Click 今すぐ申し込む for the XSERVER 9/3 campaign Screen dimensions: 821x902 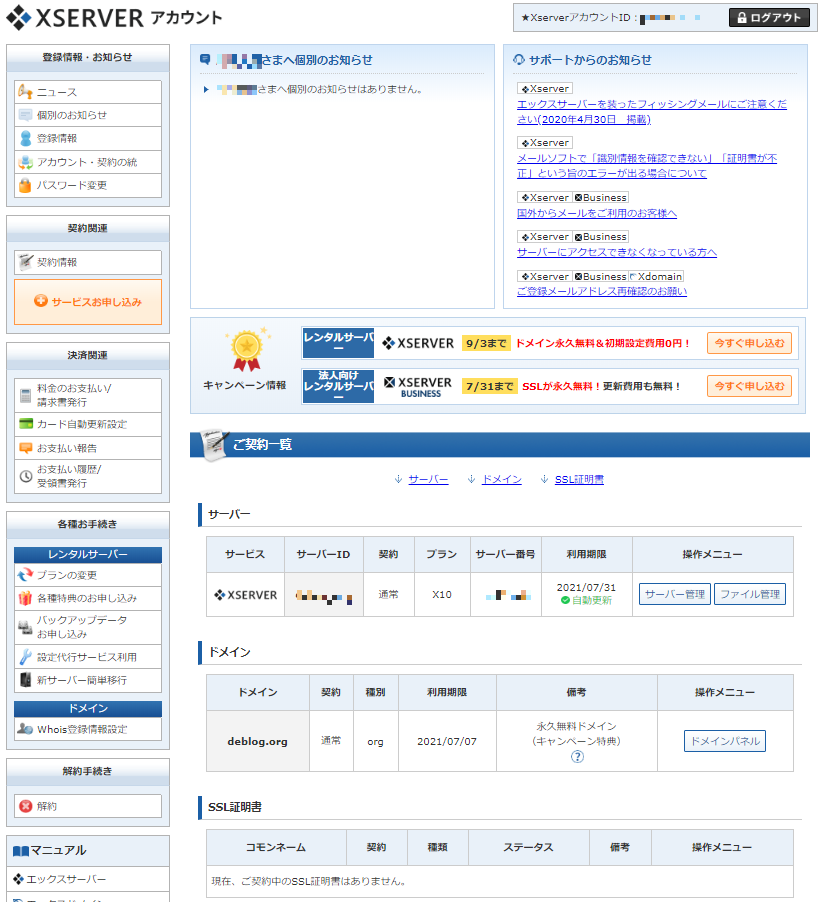[749, 343]
